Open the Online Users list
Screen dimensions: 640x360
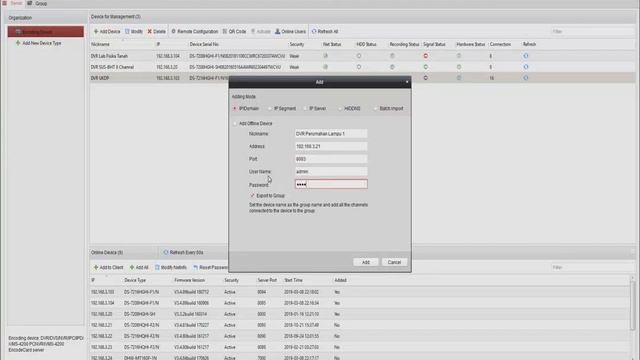tap(290, 31)
